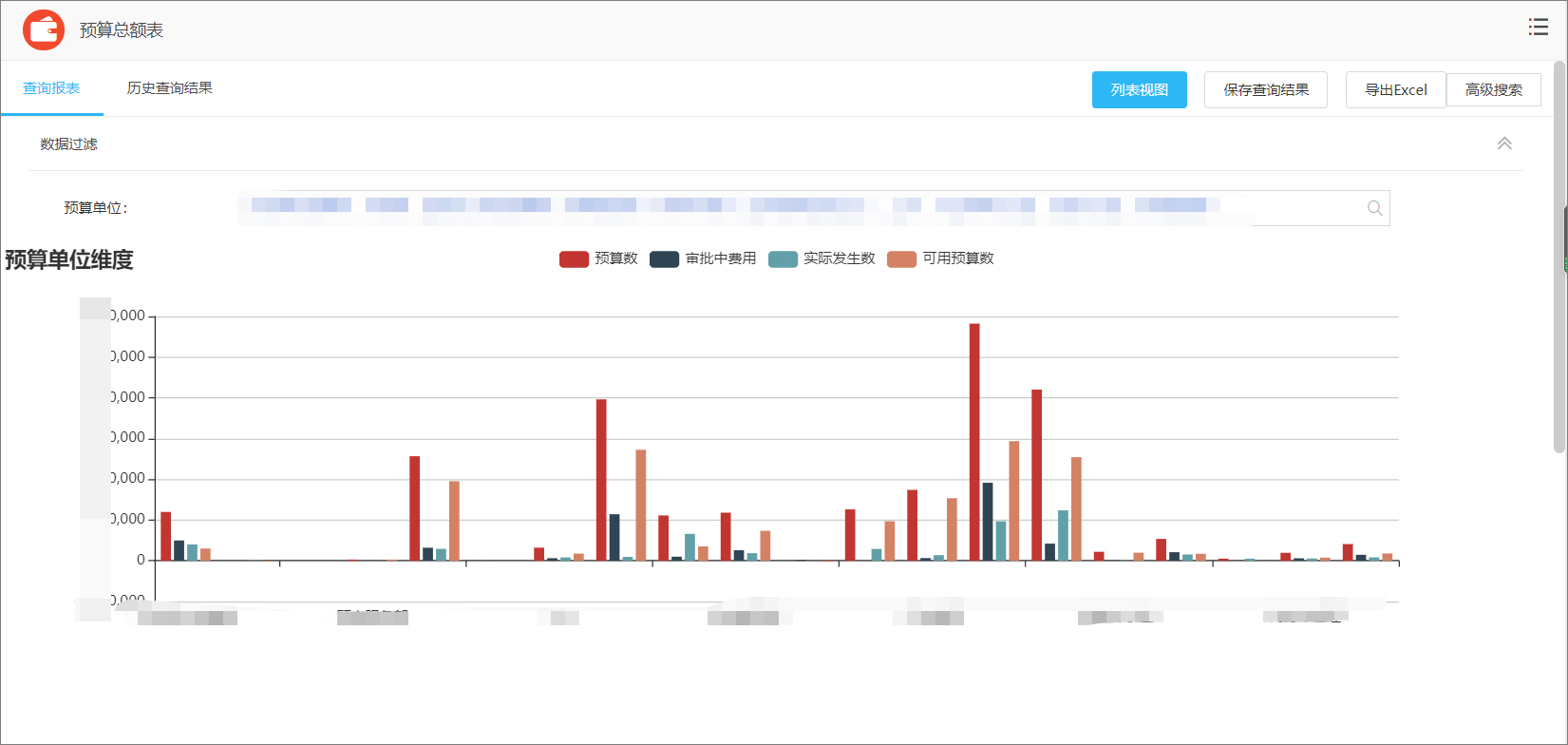Click the orange wallet app logo
Viewport: 1568px width, 745px height.
44,30
